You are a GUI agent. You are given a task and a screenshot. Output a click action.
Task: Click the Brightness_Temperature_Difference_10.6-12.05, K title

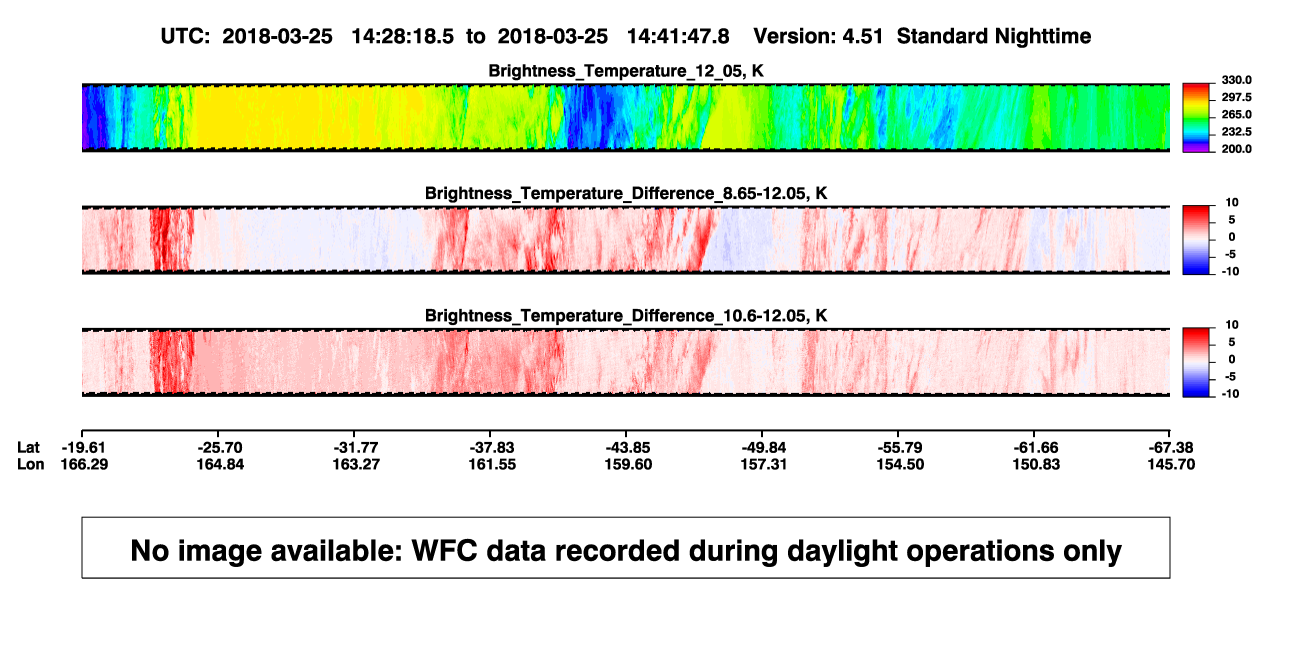(x=626, y=316)
